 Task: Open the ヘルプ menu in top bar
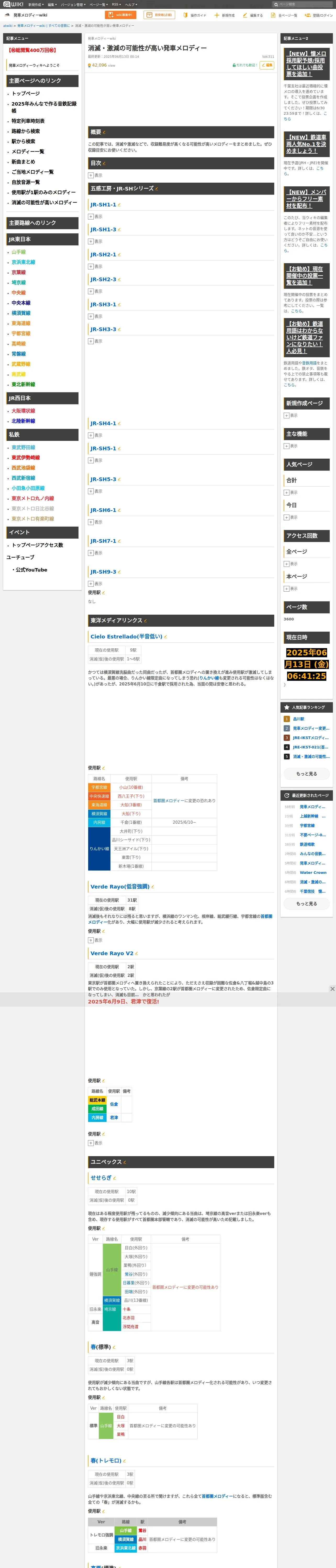click(x=131, y=4)
